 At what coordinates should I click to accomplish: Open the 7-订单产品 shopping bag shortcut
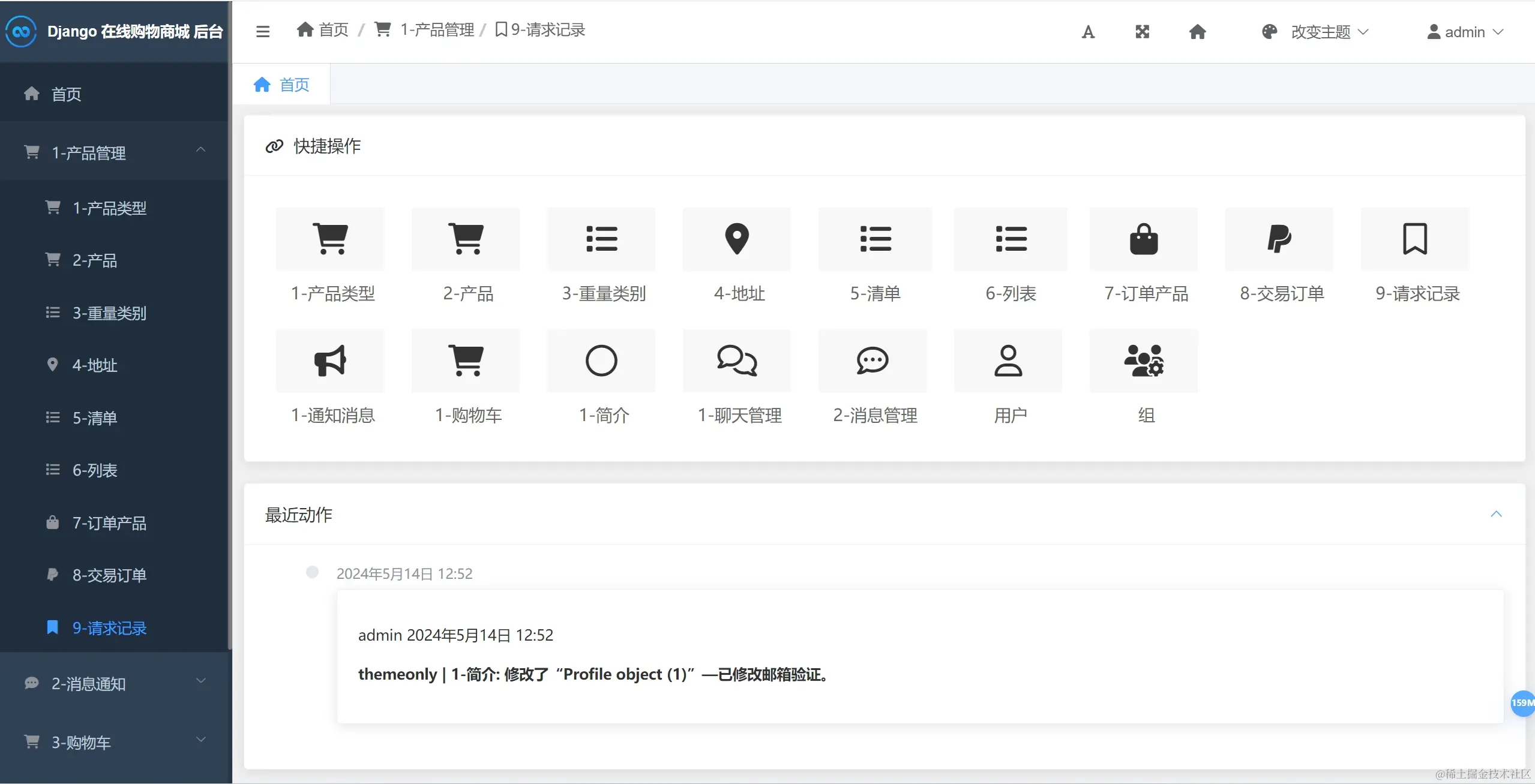pyautogui.click(x=1144, y=239)
